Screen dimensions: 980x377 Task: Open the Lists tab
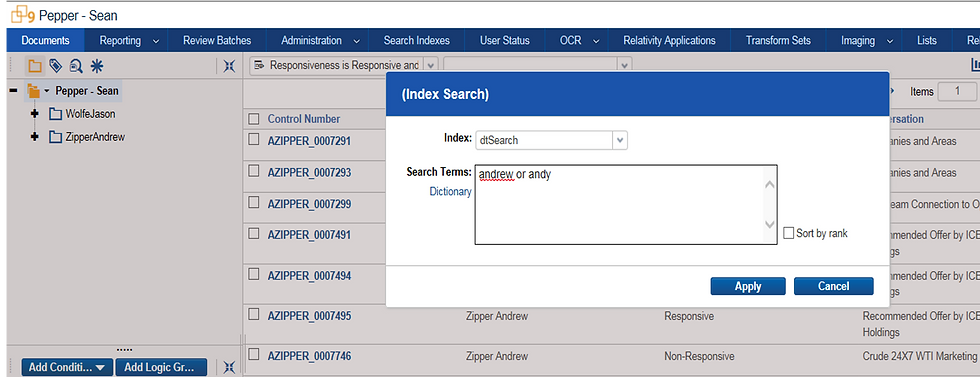(927, 41)
